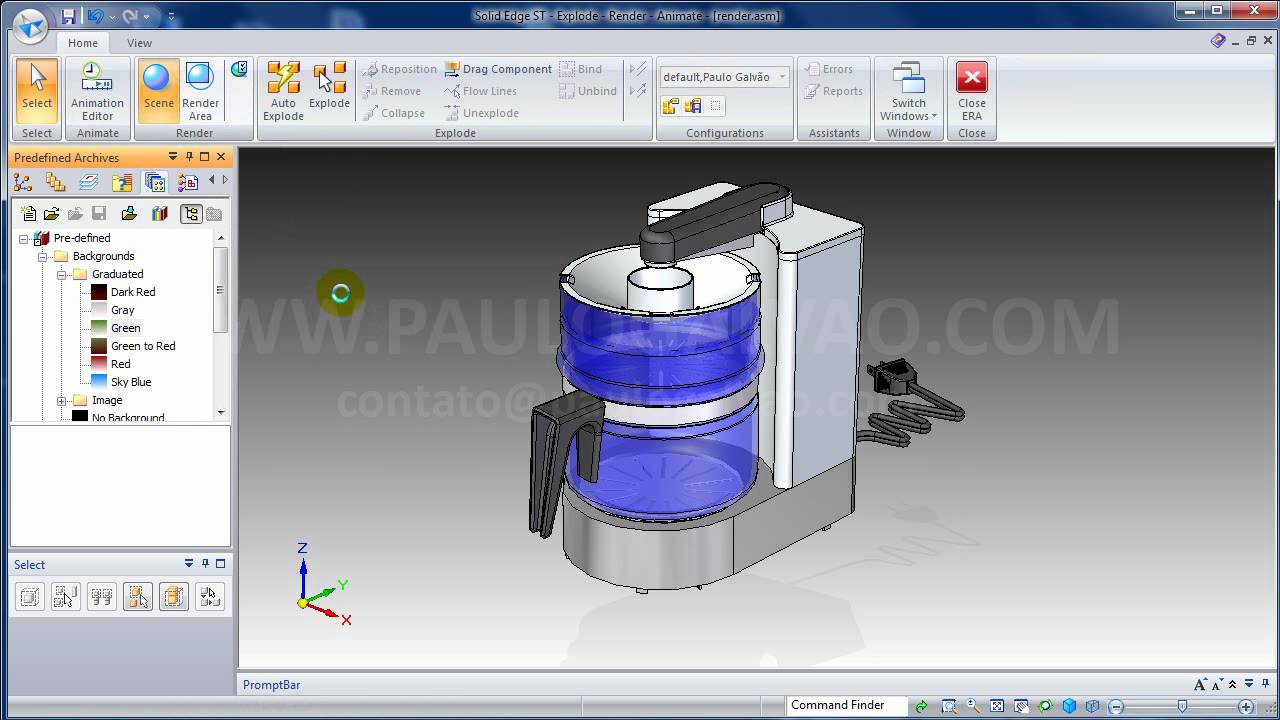1280x720 pixels.
Task: Close the Predefined Archives pane
Action: [x=221, y=157]
